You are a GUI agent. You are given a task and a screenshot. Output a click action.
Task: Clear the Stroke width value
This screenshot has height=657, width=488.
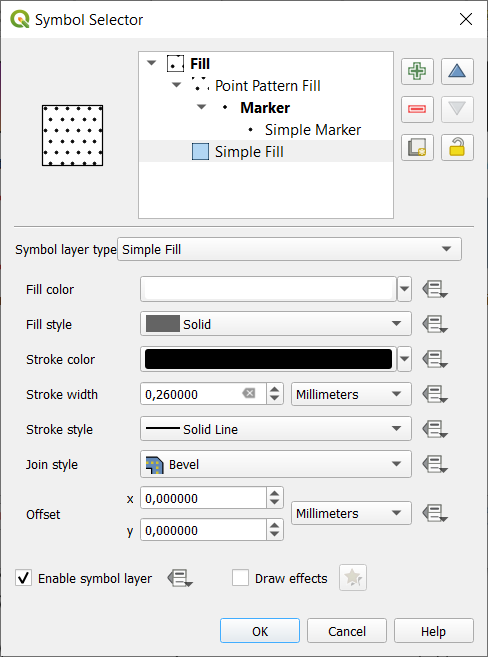point(249,393)
